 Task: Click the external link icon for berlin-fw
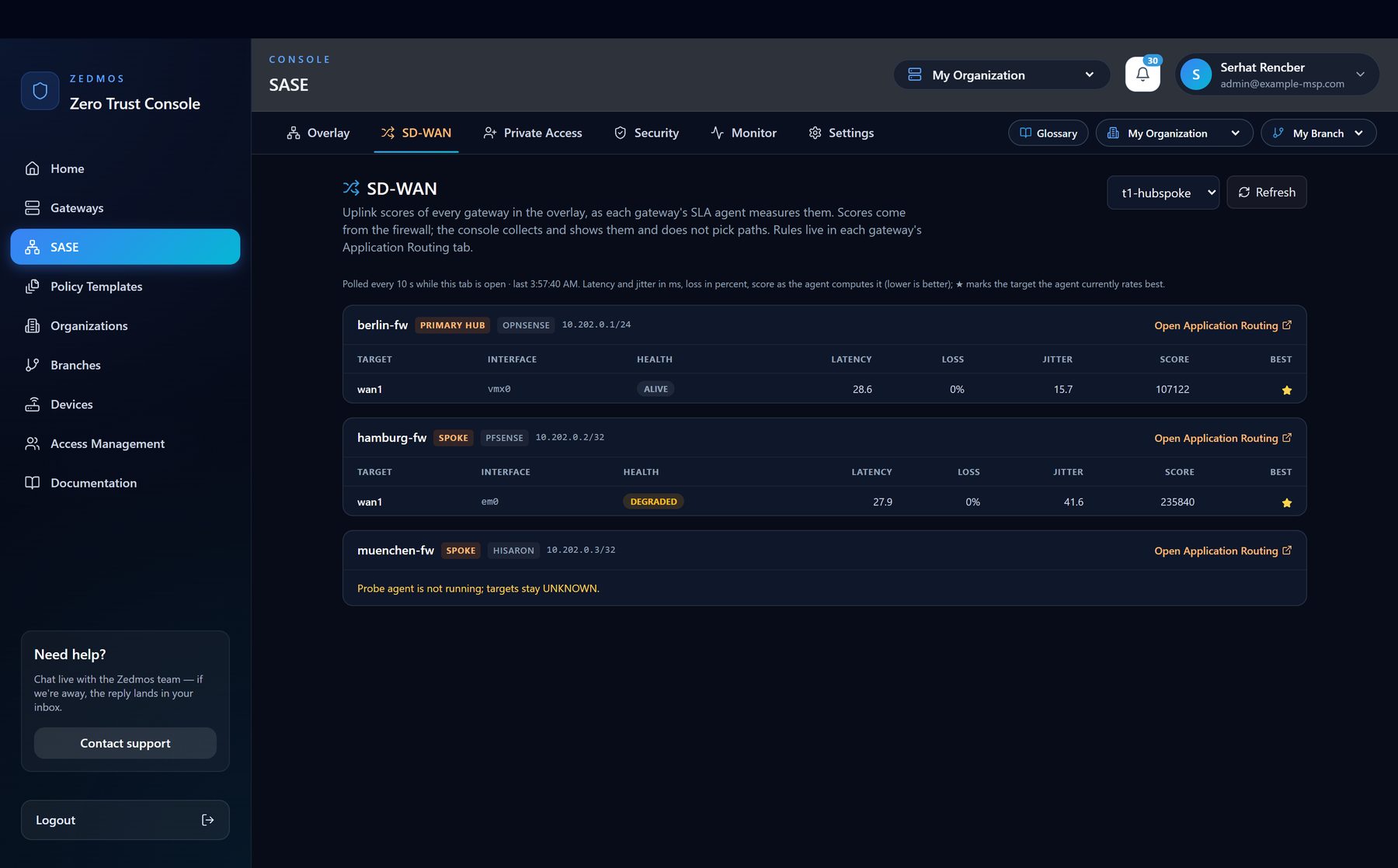(1287, 325)
